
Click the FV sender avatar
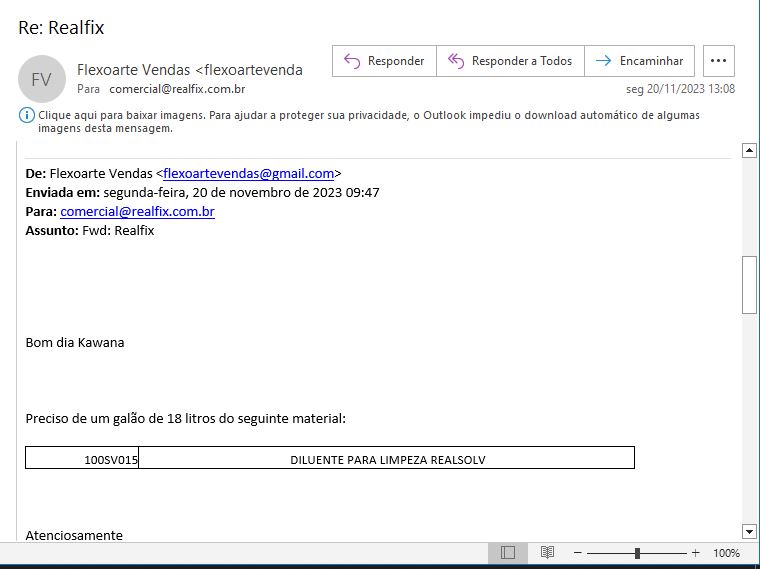41,79
